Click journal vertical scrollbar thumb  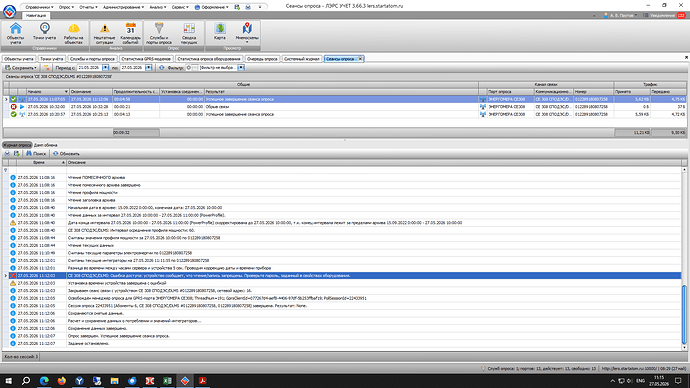click(684, 315)
